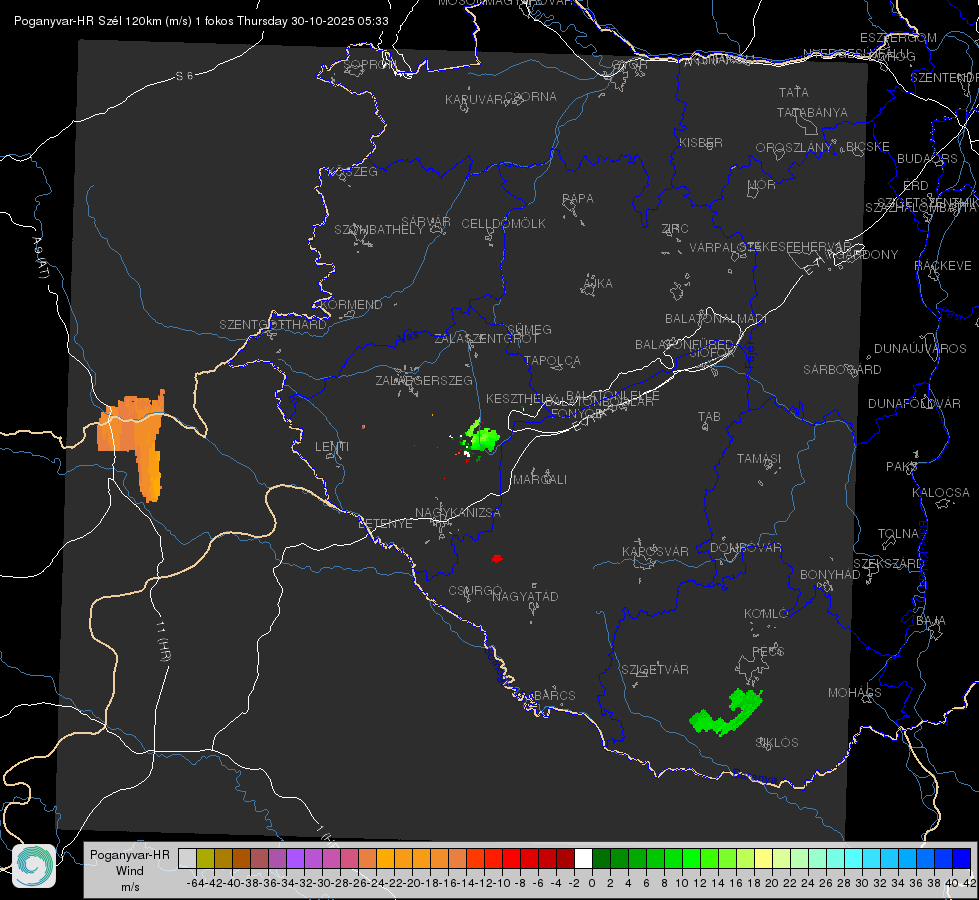The image size is (979, 900).
Task: Pick the deep blue 40–42 m/s legend swatch
Action: tap(962, 859)
